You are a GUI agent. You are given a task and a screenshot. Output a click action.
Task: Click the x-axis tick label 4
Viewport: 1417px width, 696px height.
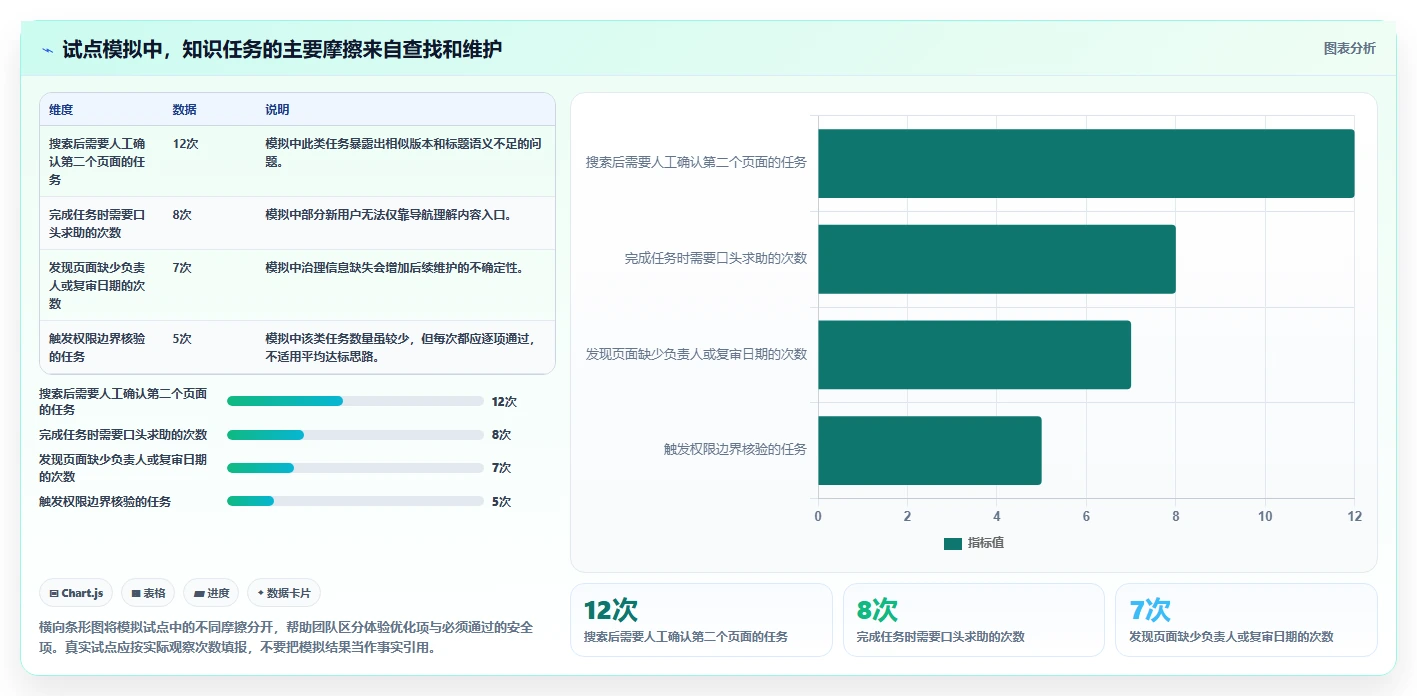click(x=997, y=517)
